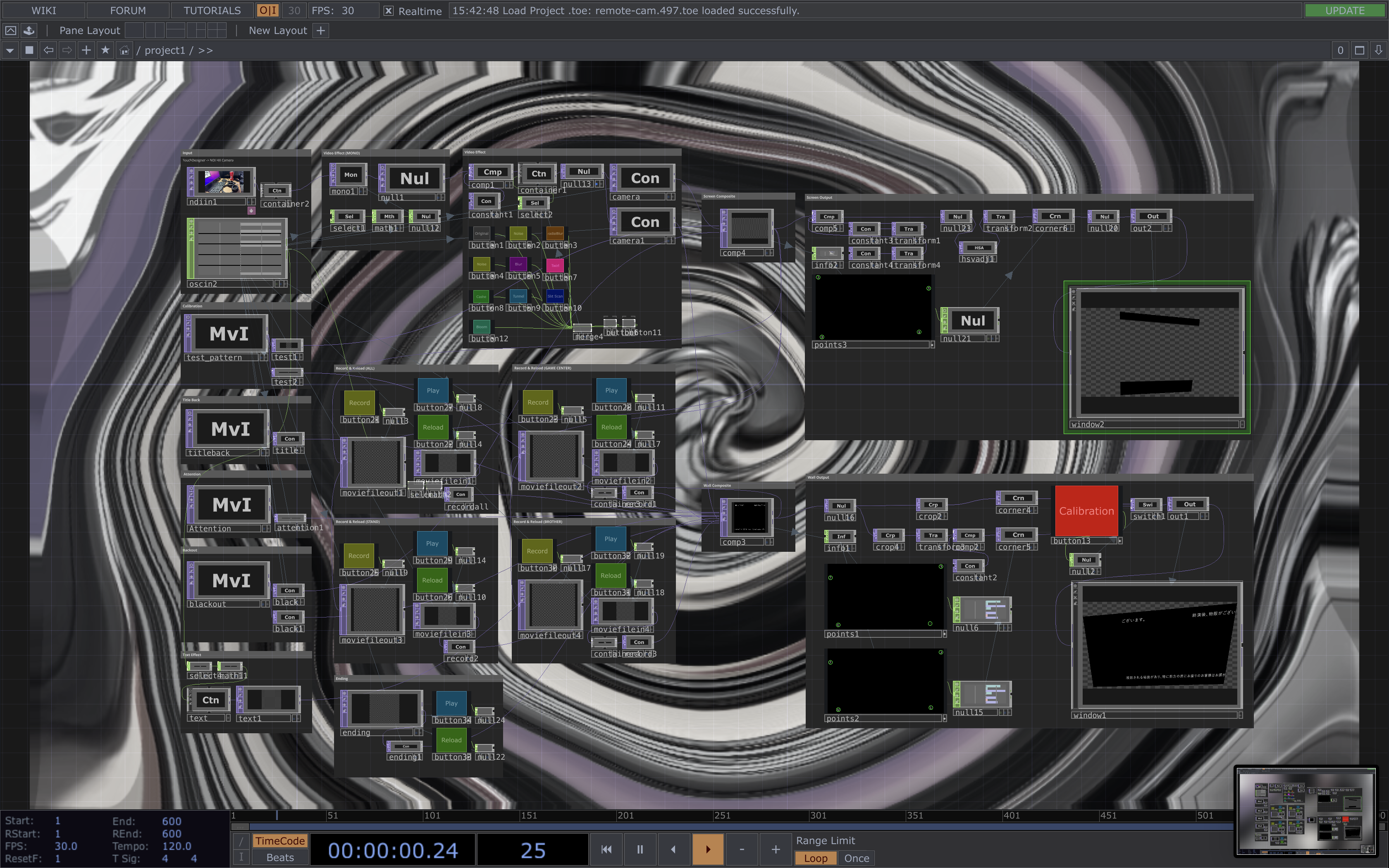Switch timeline display to Beats
The width and height of the screenshot is (1389, 868).
pyautogui.click(x=280, y=858)
